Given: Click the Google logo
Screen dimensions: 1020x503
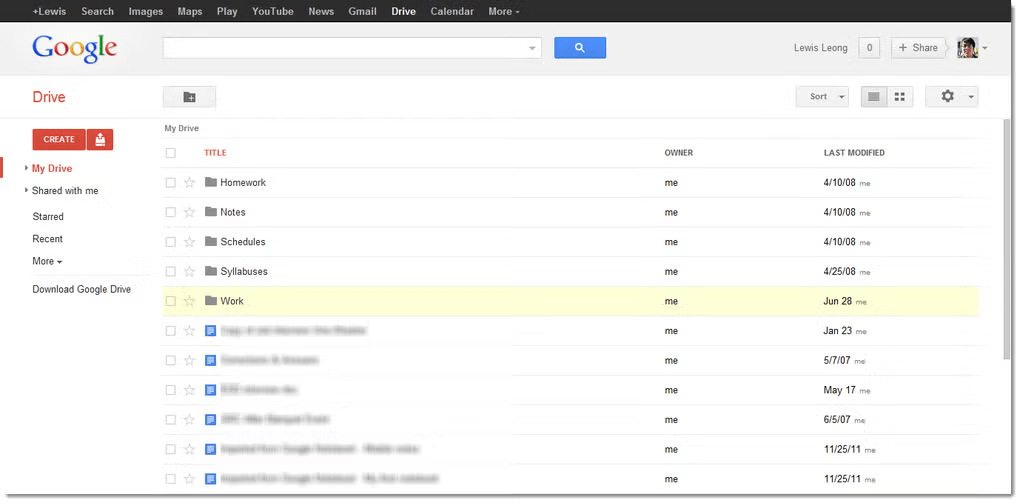Looking at the screenshot, I should pos(75,49).
